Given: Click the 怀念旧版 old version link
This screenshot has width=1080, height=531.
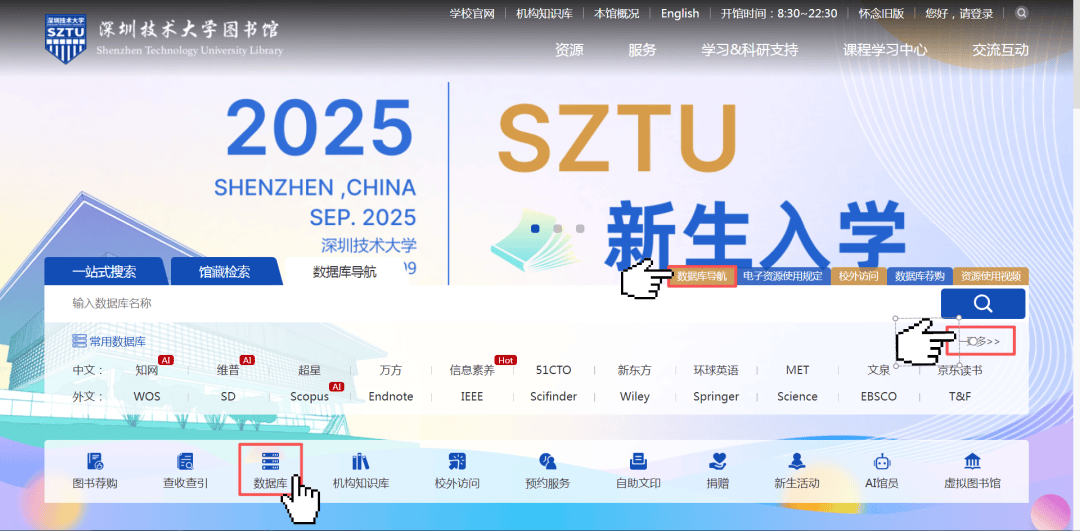Looking at the screenshot, I should coord(881,13).
